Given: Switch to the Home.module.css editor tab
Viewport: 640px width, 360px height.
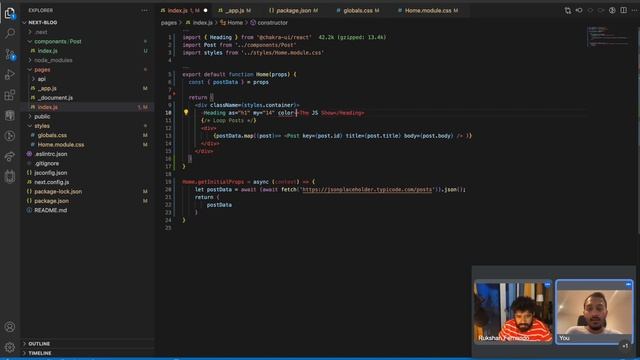Looking at the screenshot, I should [428, 11].
